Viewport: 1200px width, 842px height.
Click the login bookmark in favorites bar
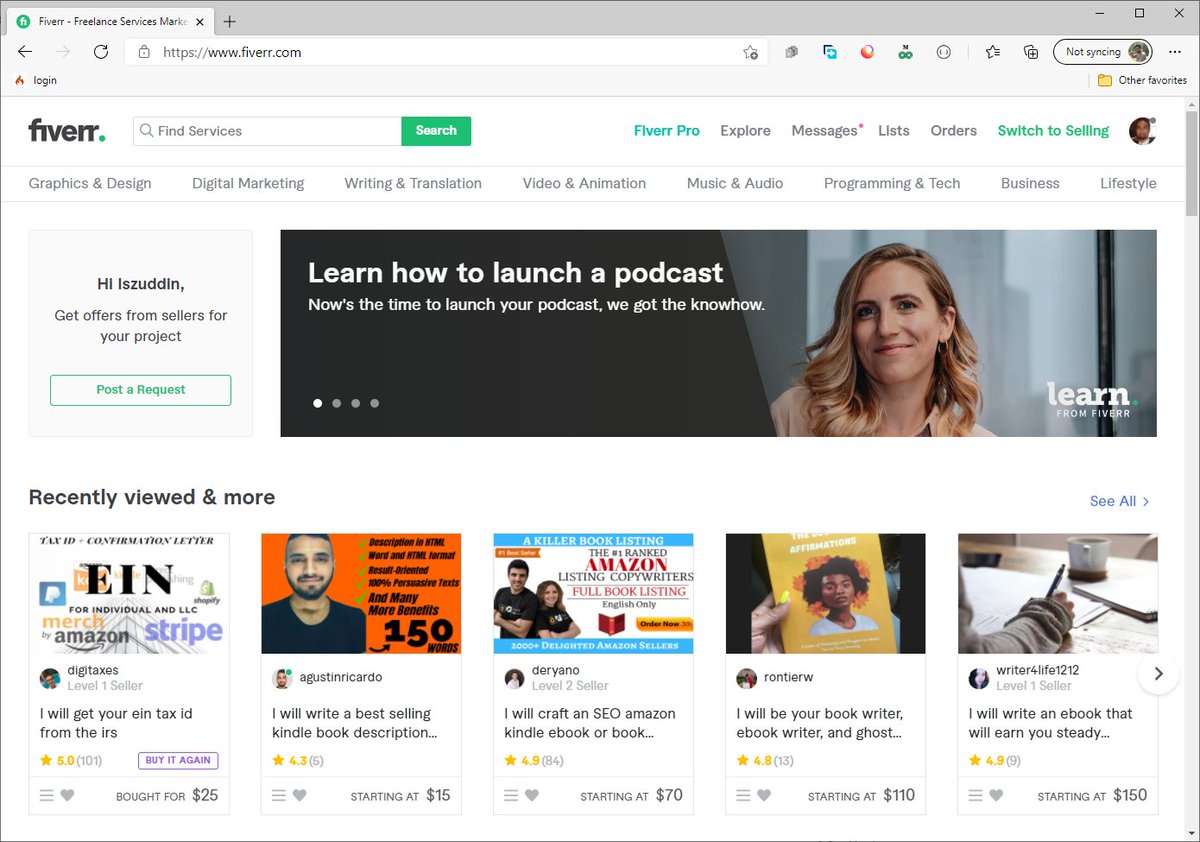(36, 80)
